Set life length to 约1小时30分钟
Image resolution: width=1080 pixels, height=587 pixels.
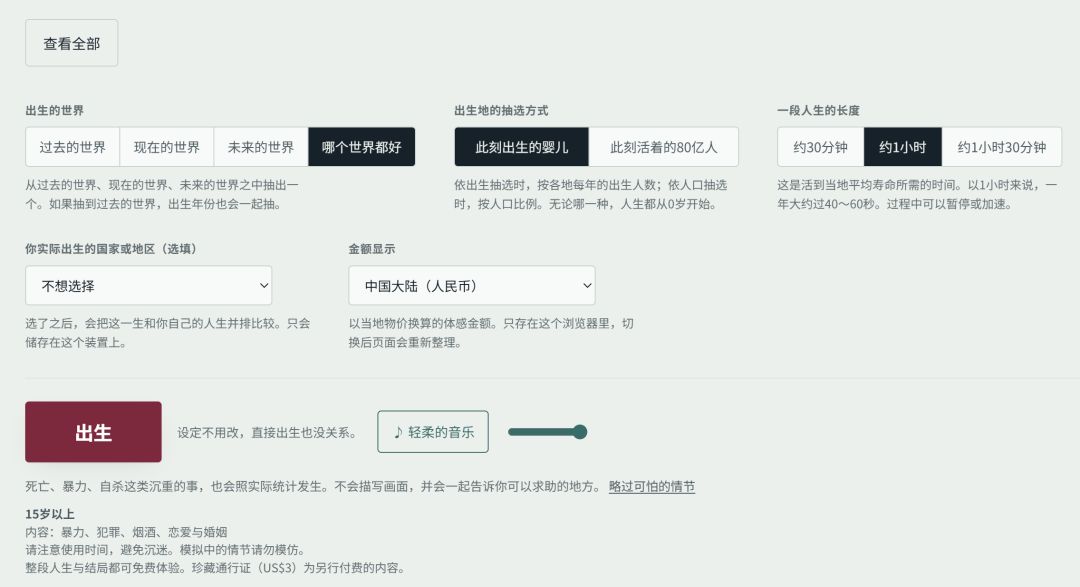pyautogui.click(x=1001, y=147)
